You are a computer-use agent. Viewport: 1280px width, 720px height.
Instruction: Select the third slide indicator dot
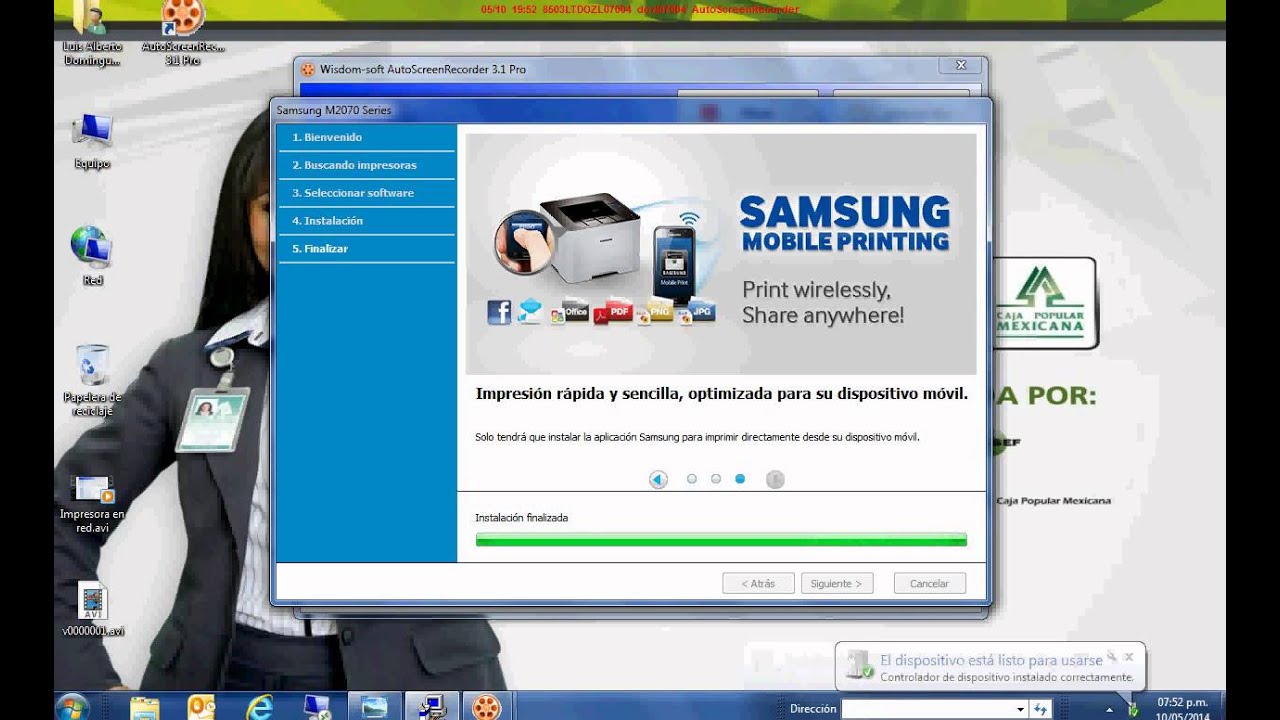coord(740,479)
